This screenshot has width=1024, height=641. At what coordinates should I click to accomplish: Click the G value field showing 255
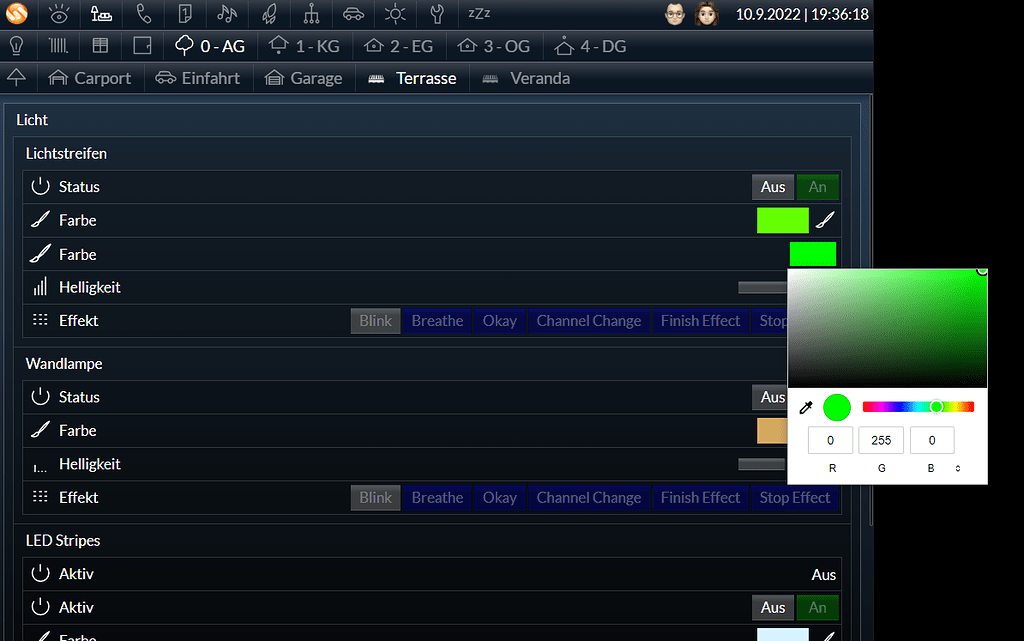click(881, 441)
